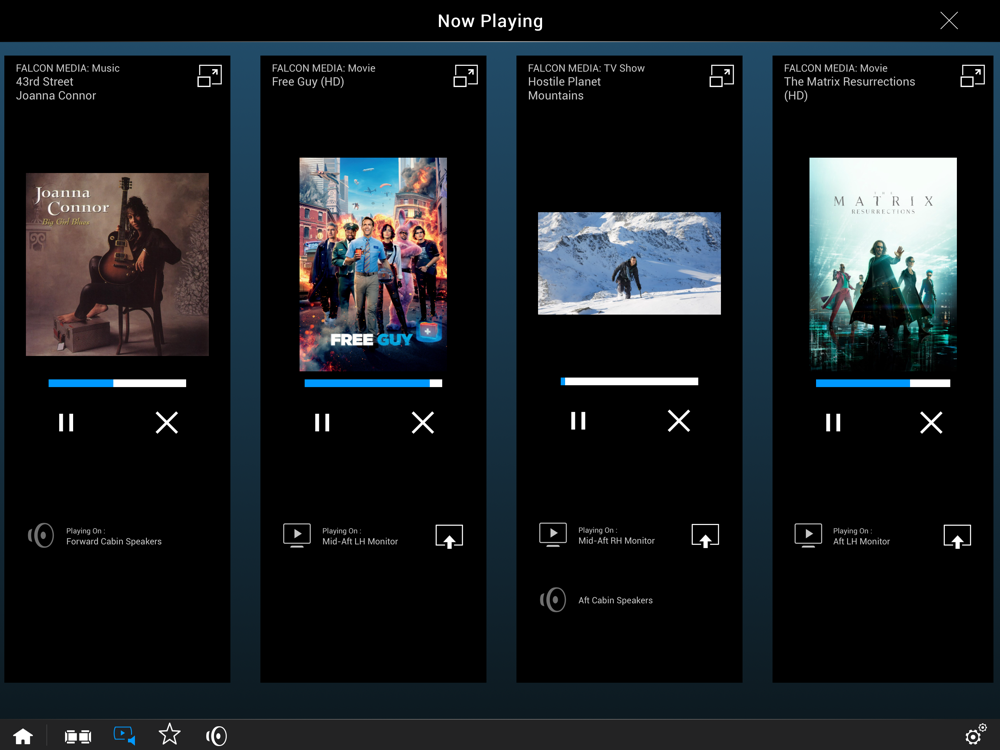Image resolution: width=1000 pixels, height=750 pixels.
Task: Select the Aft Cabin Speakers icon
Action: (x=553, y=599)
